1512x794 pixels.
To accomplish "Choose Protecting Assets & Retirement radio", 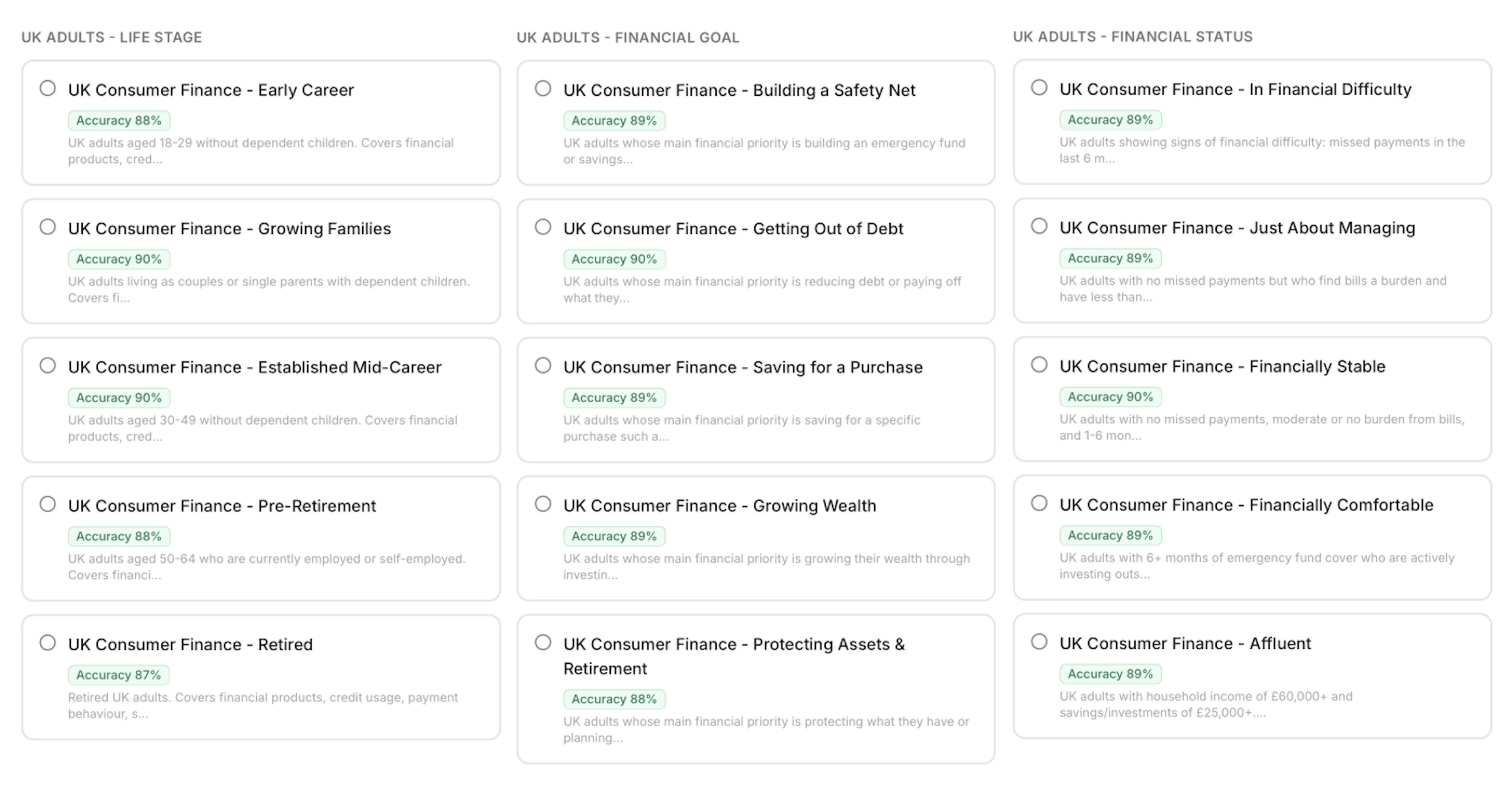I will pos(543,642).
